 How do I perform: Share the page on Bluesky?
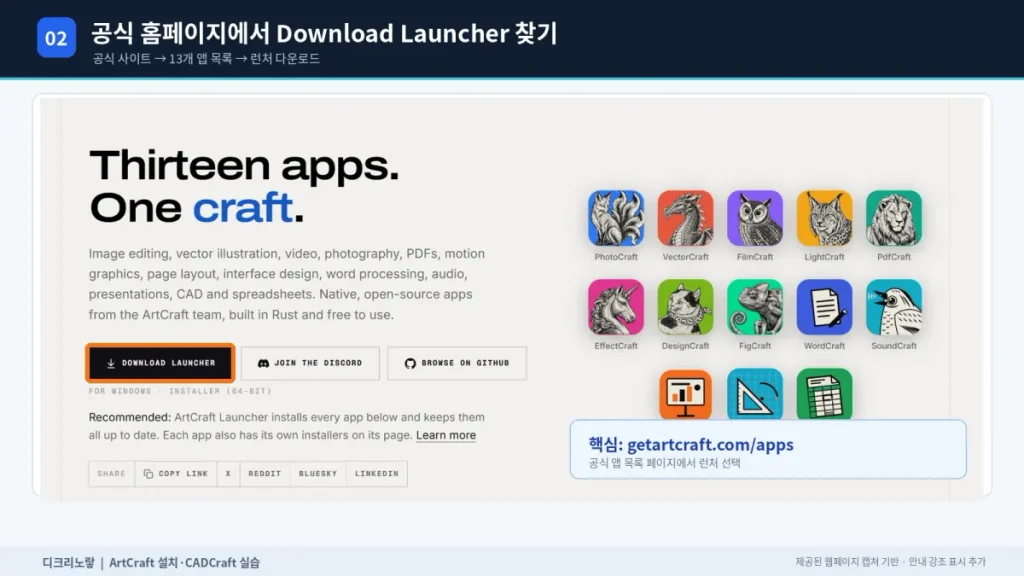(318, 473)
